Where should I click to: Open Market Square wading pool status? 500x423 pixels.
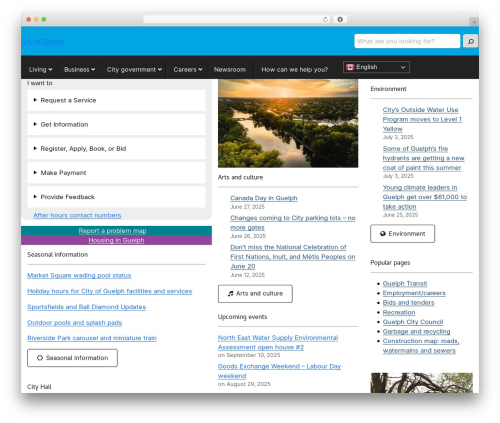[79, 275]
